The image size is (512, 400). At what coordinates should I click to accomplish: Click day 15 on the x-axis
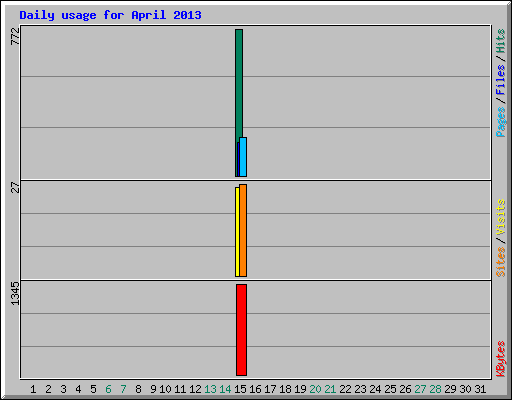pos(240,389)
